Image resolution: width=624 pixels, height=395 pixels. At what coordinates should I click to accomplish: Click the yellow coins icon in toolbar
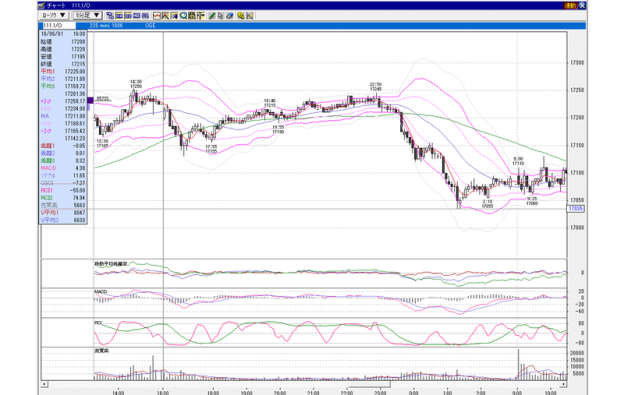pyautogui.click(x=240, y=16)
